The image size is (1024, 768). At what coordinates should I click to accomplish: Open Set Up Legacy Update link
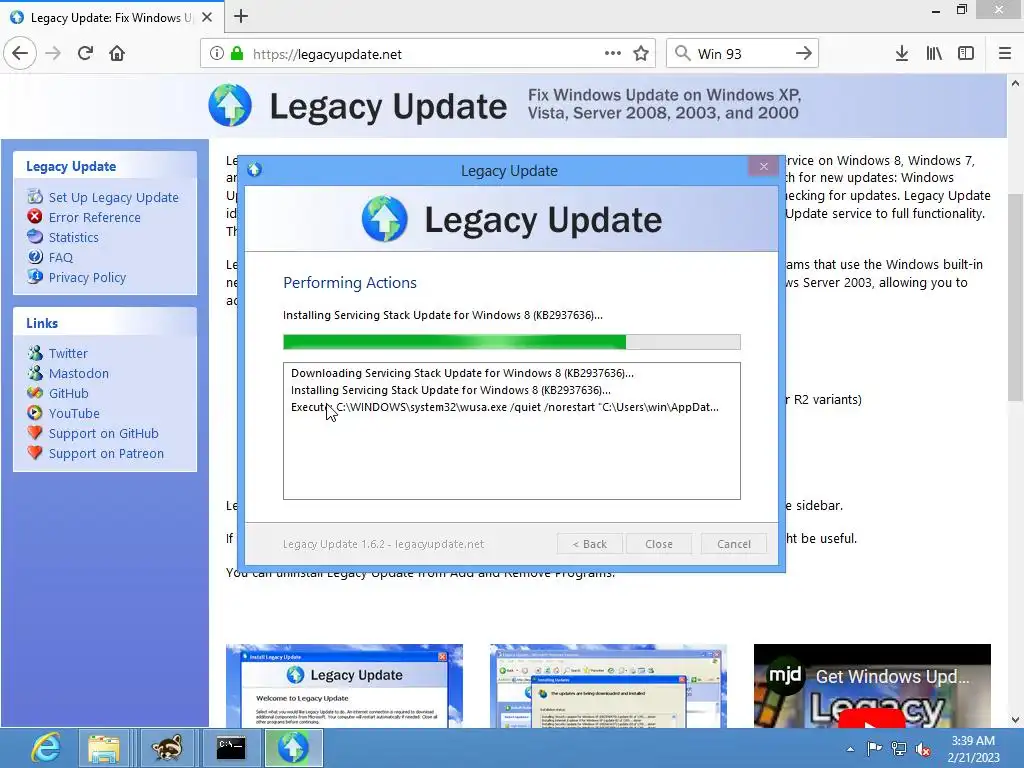[114, 197]
